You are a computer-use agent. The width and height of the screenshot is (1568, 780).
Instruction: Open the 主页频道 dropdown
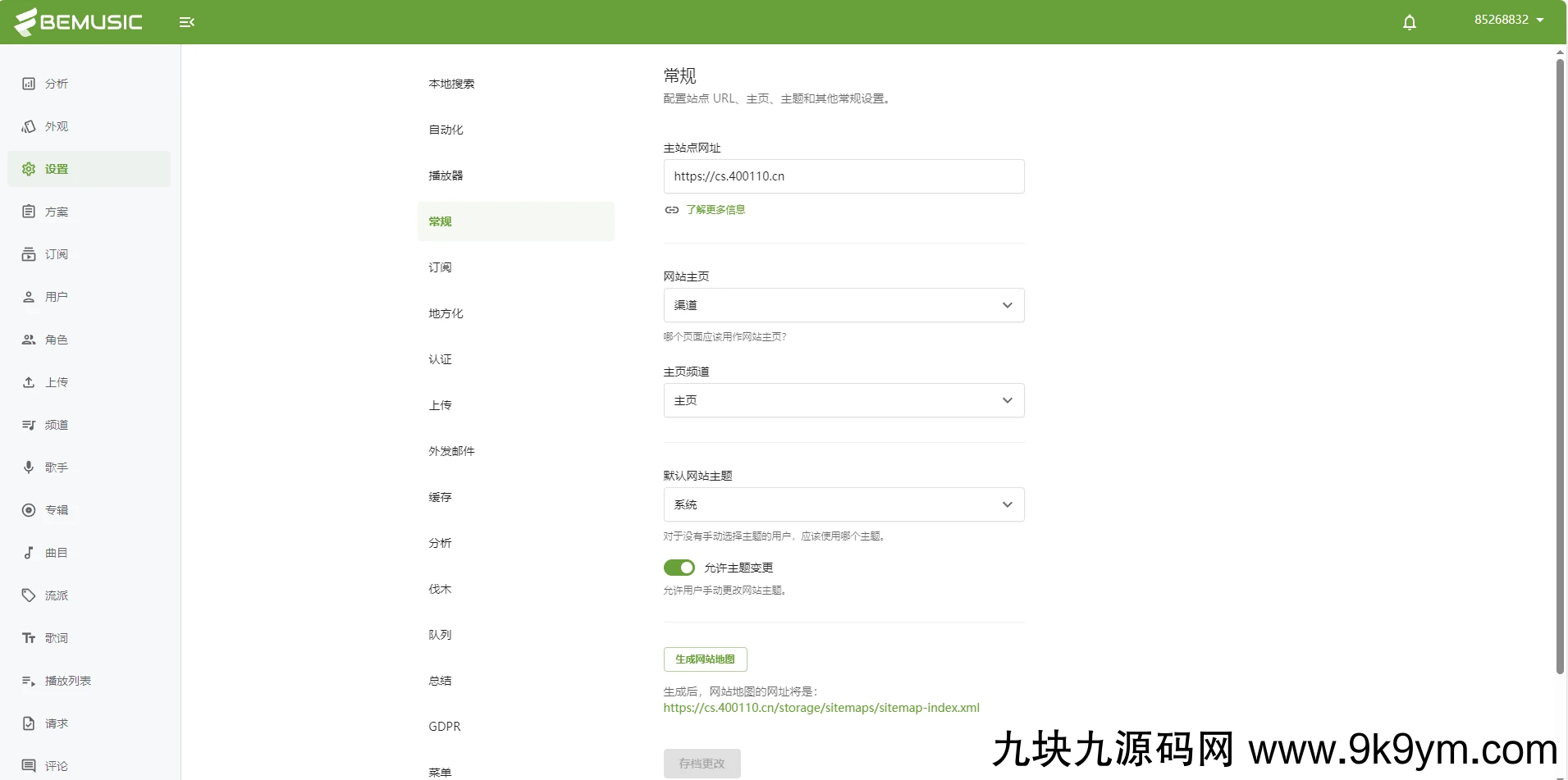pos(843,400)
